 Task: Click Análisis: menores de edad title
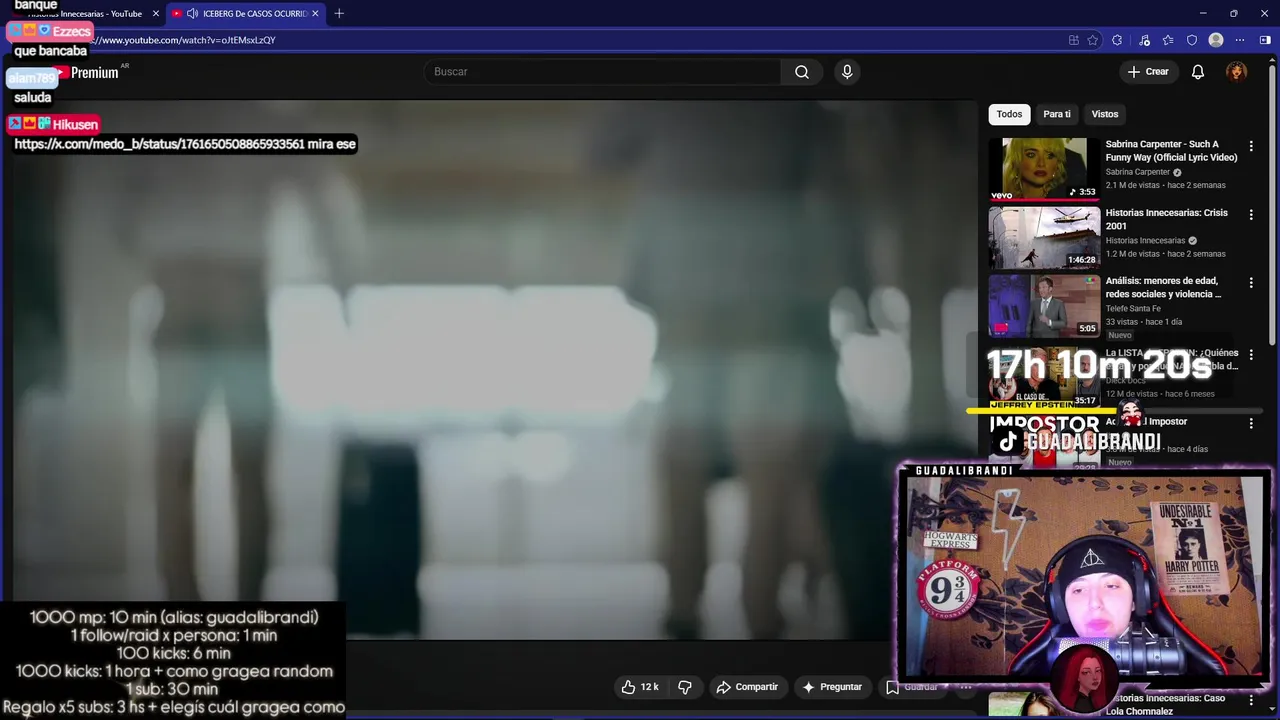click(1163, 288)
